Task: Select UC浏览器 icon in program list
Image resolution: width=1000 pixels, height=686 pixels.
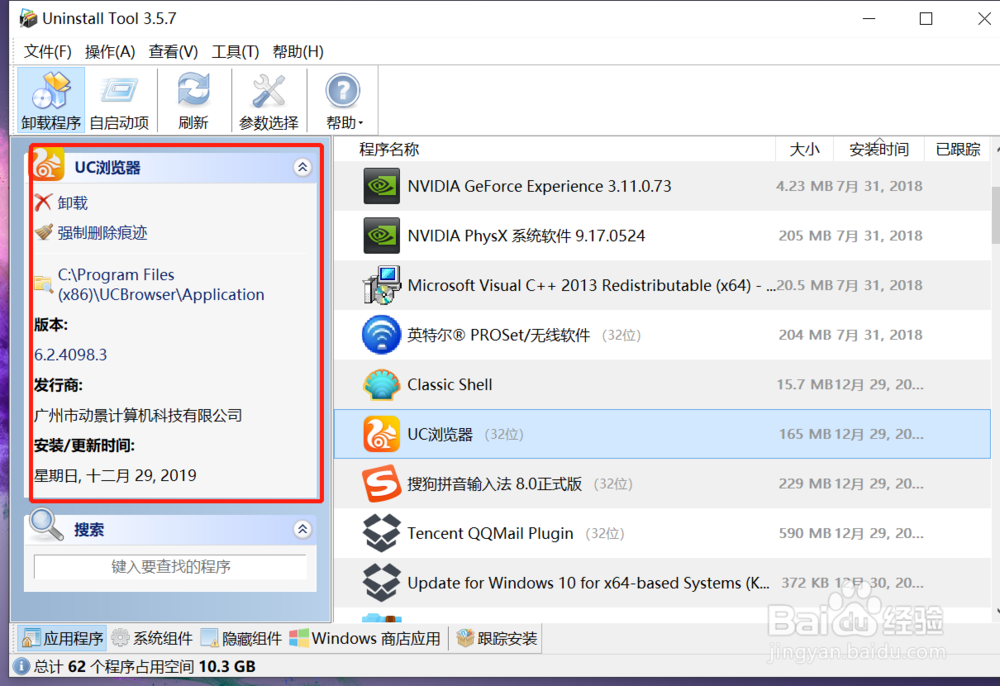Action: 381,434
